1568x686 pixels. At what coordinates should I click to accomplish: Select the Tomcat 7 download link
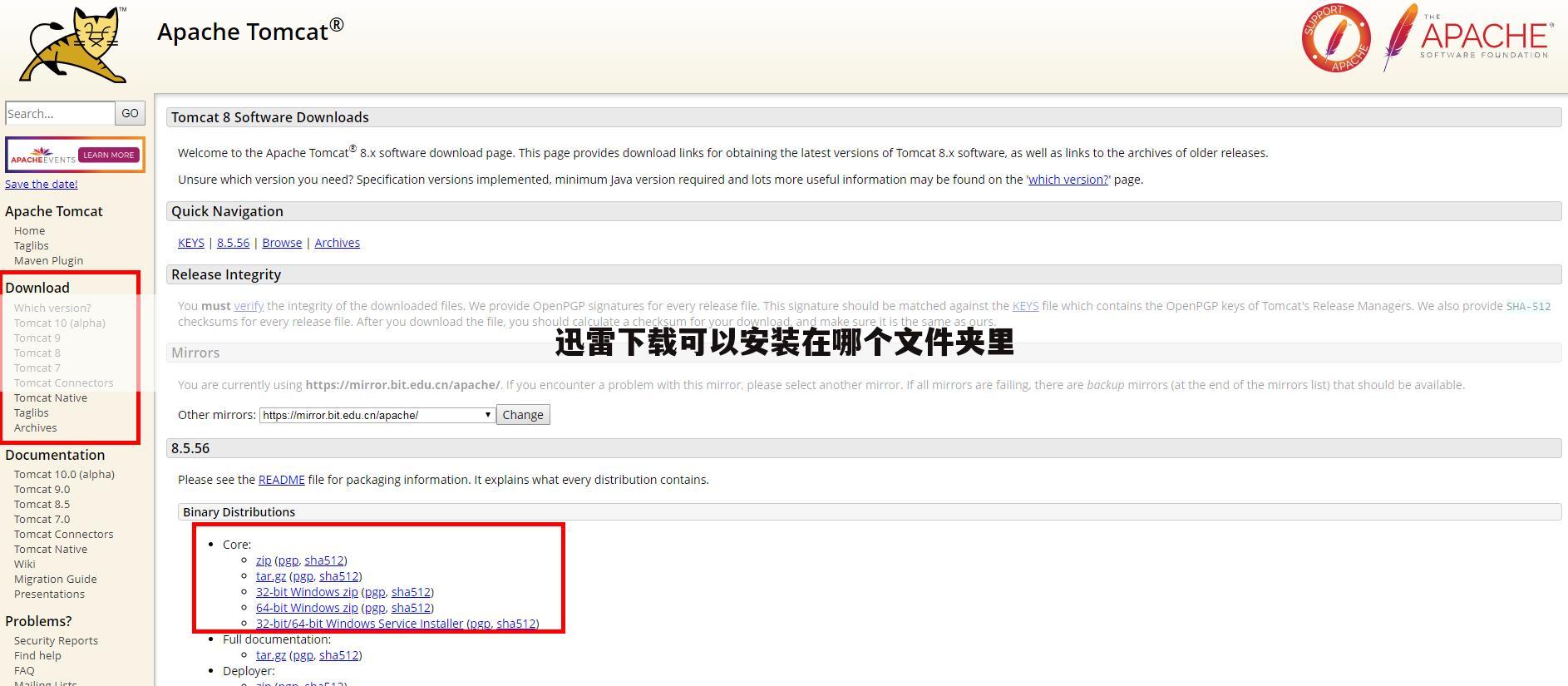[37, 368]
